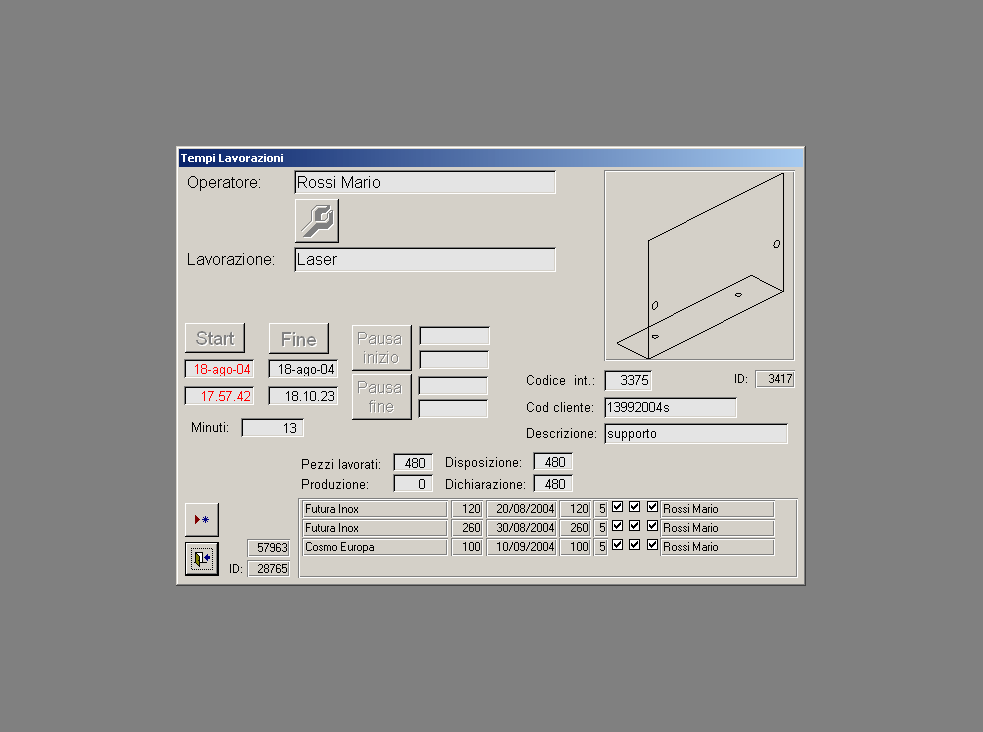Click the 18.10.23 end time field
This screenshot has width=983, height=732.
coord(303,396)
